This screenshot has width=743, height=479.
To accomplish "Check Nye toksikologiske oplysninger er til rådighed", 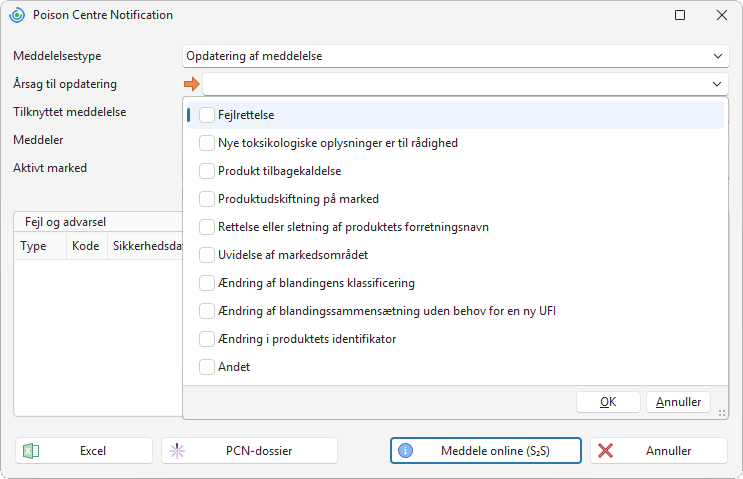I will coord(207,143).
